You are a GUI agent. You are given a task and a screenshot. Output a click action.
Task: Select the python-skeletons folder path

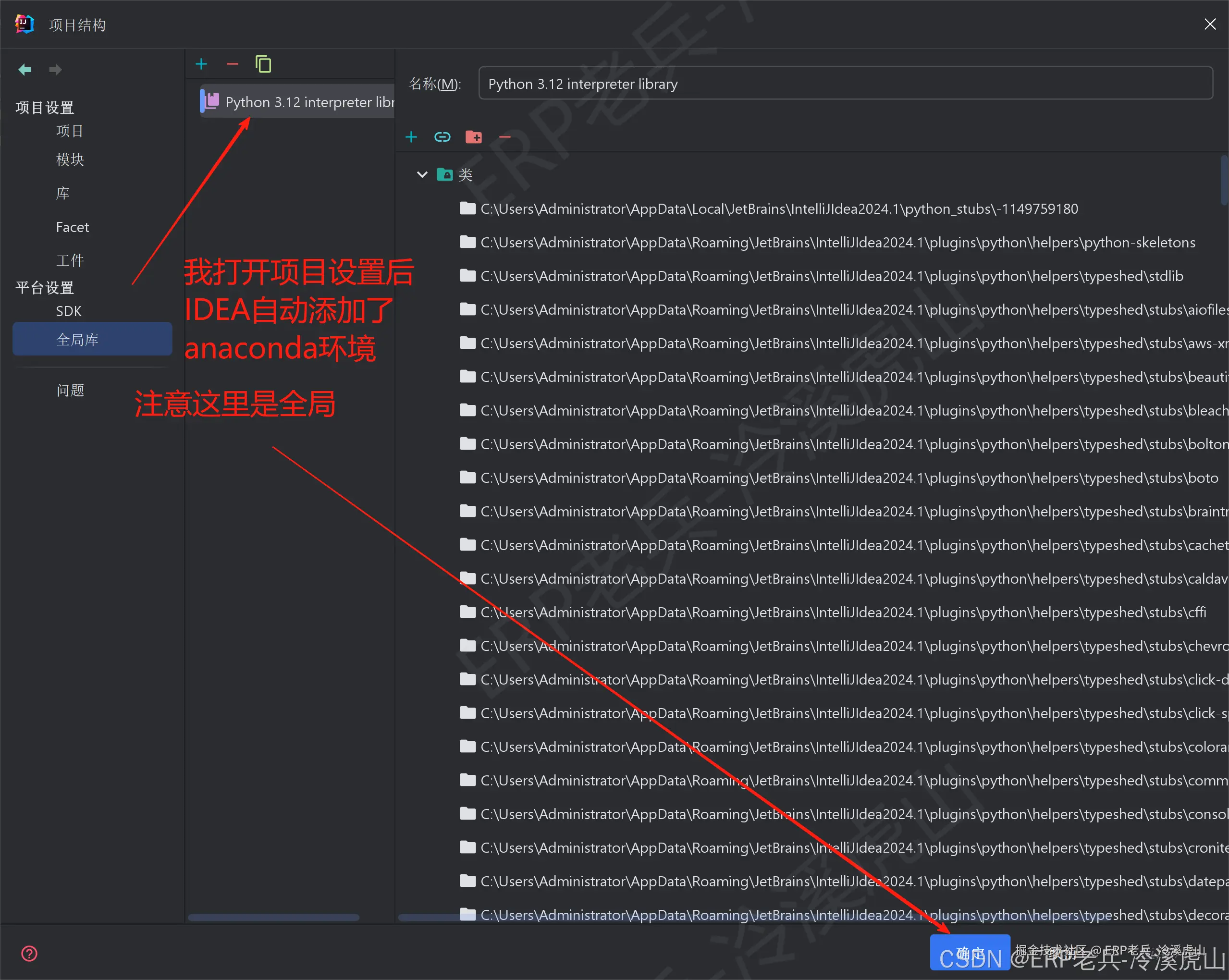point(837,242)
